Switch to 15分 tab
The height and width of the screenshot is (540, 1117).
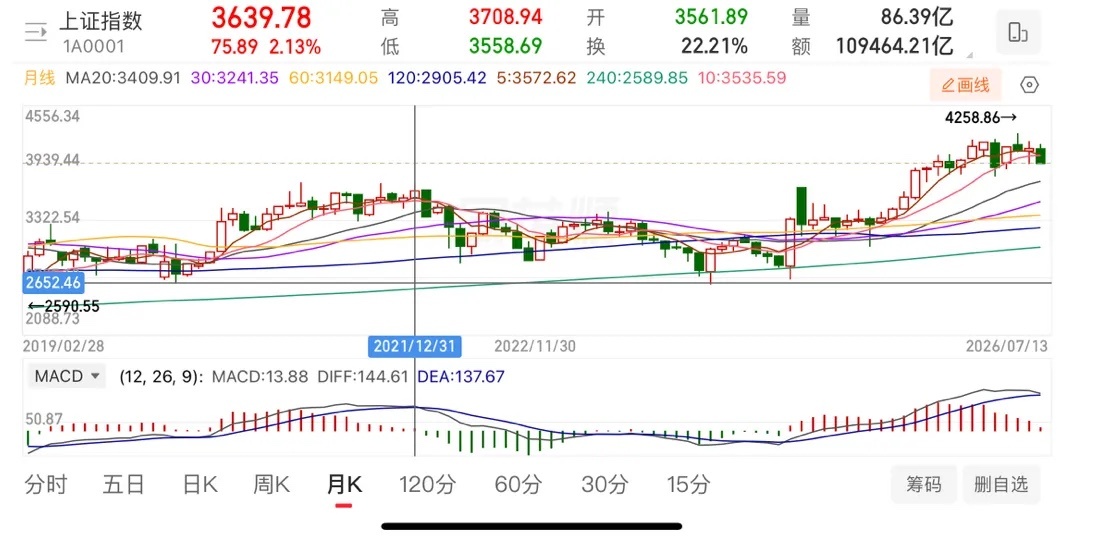point(689,485)
